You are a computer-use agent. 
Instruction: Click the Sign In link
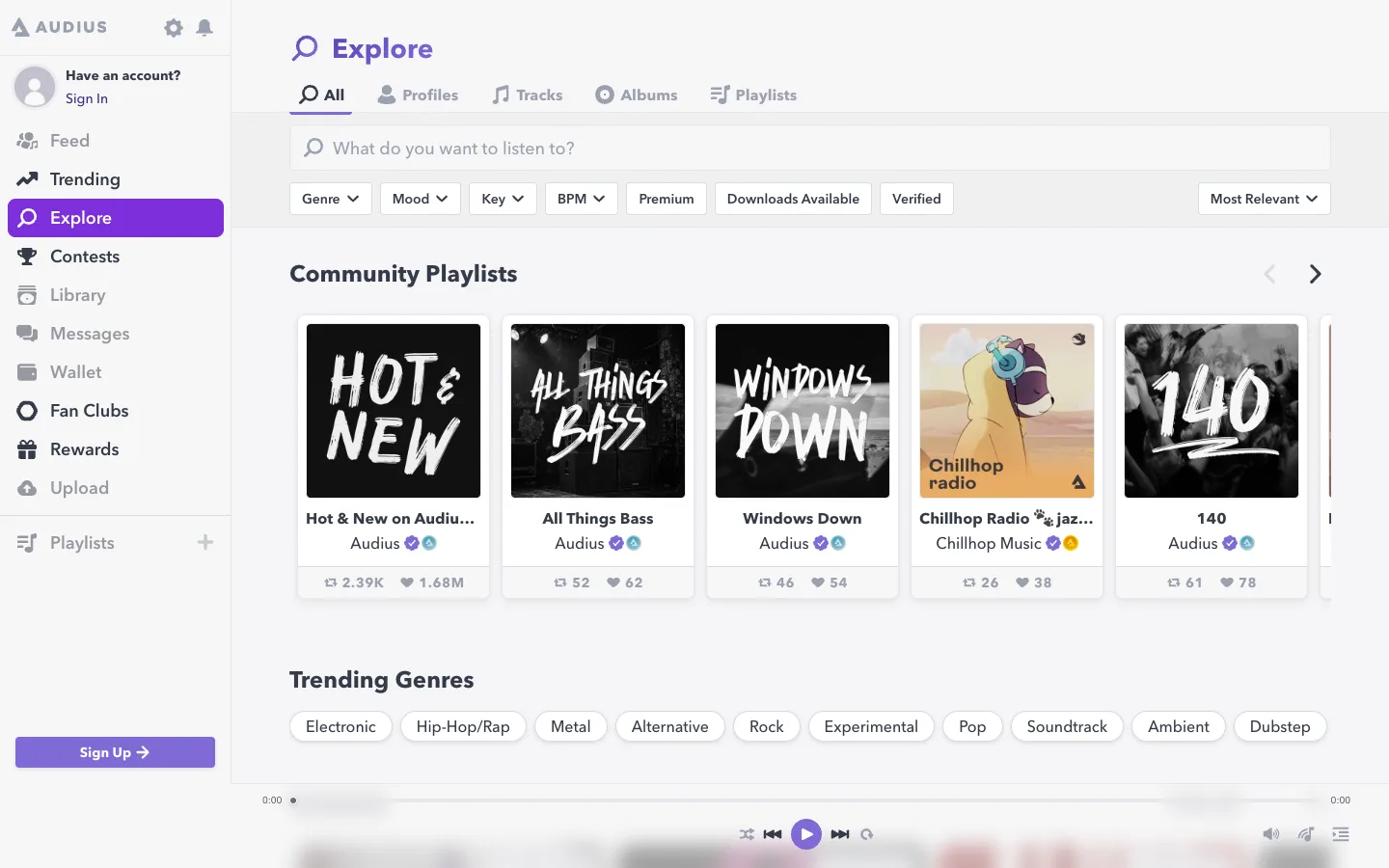pyautogui.click(x=87, y=98)
